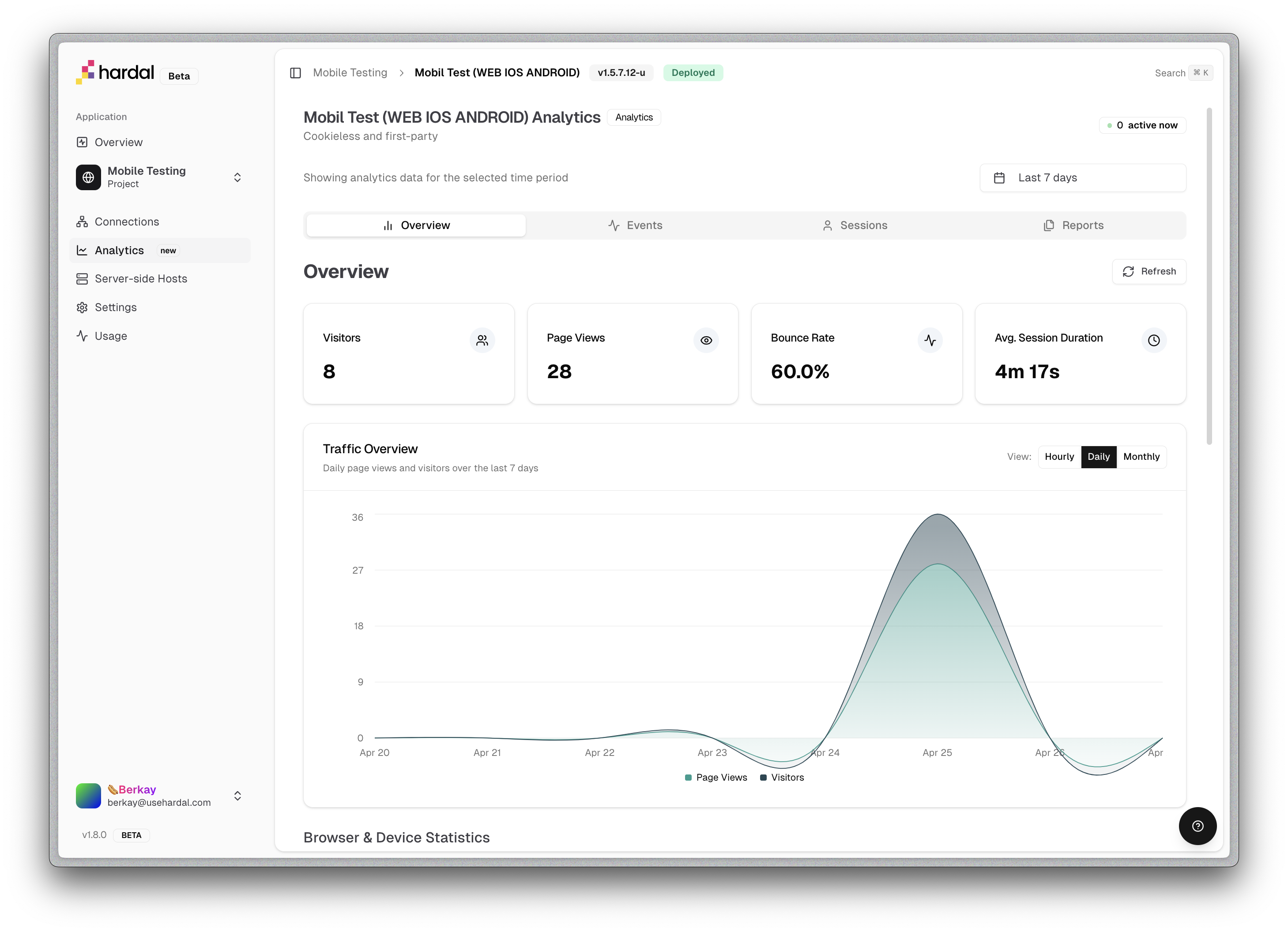Open the Last 7 days date picker
The height and width of the screenshot is (932, 1288).
[x=1082, y=178]
